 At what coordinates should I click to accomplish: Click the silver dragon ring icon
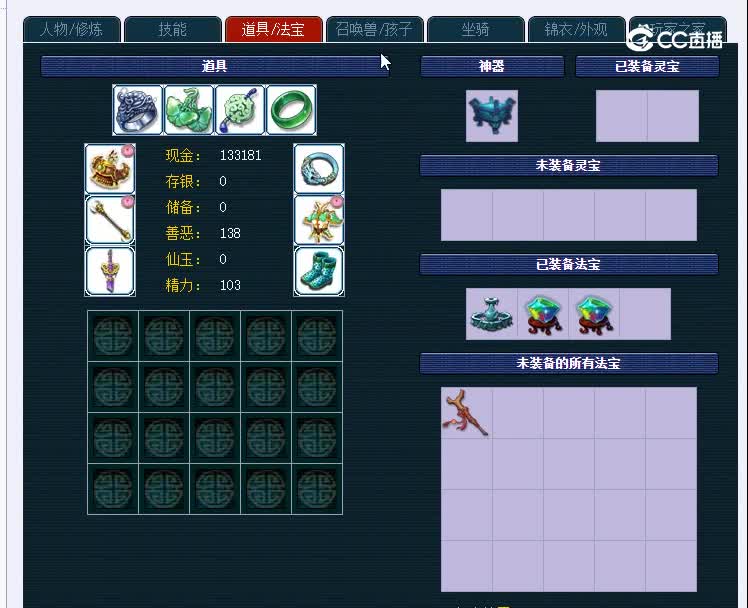[138, 110]
